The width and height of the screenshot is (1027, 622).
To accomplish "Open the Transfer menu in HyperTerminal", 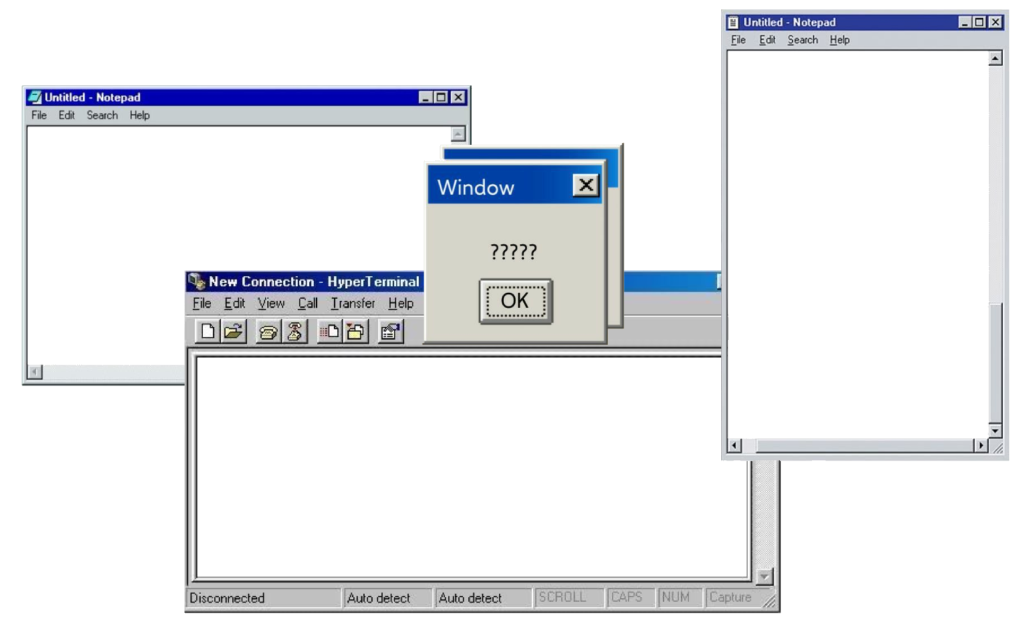I will 353,304.
